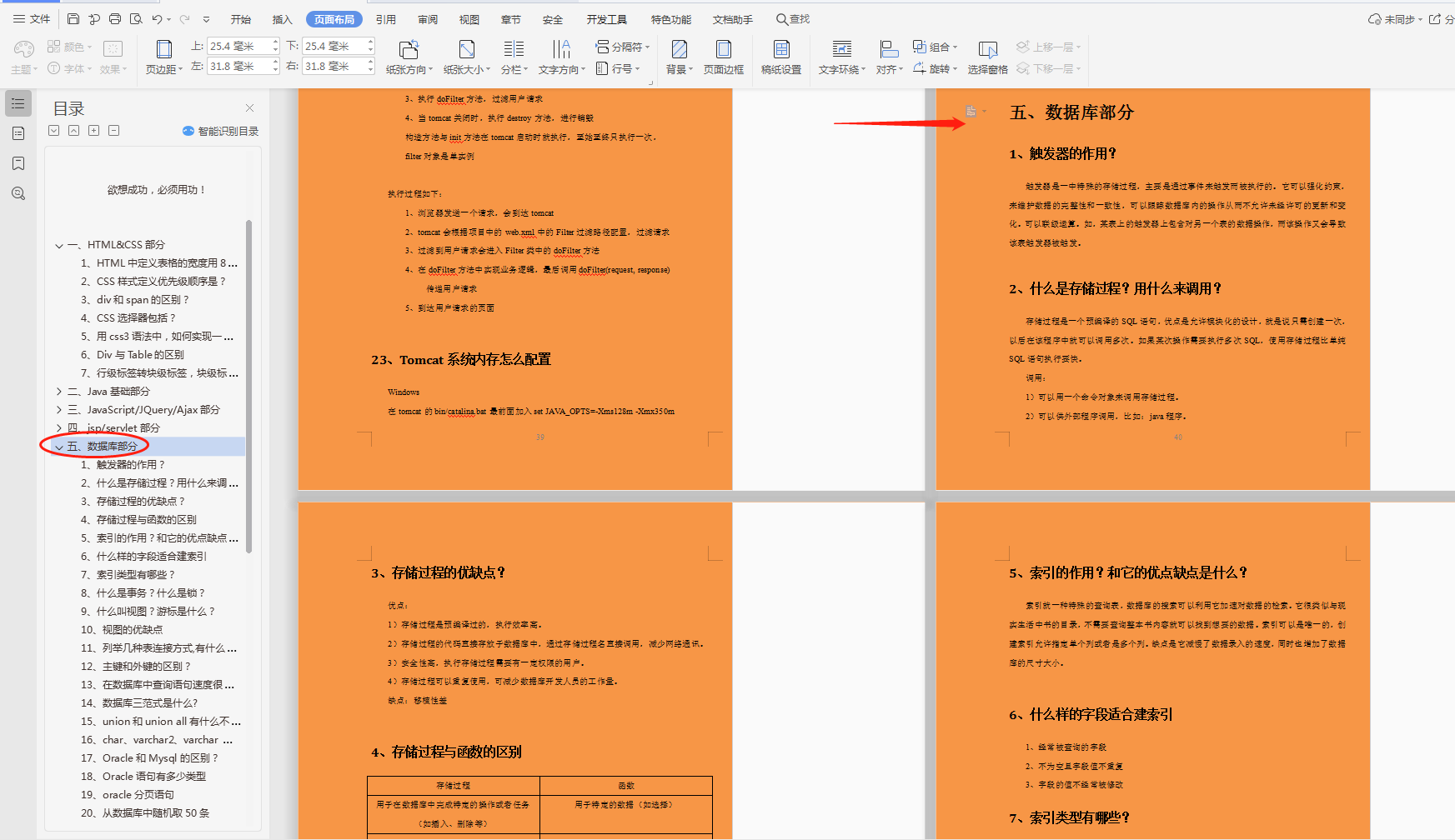The height and width of the screenshot is (840, 1455).
Task: Decrease the right margin 右 spinner value
Action: click(x=370, y=70)
